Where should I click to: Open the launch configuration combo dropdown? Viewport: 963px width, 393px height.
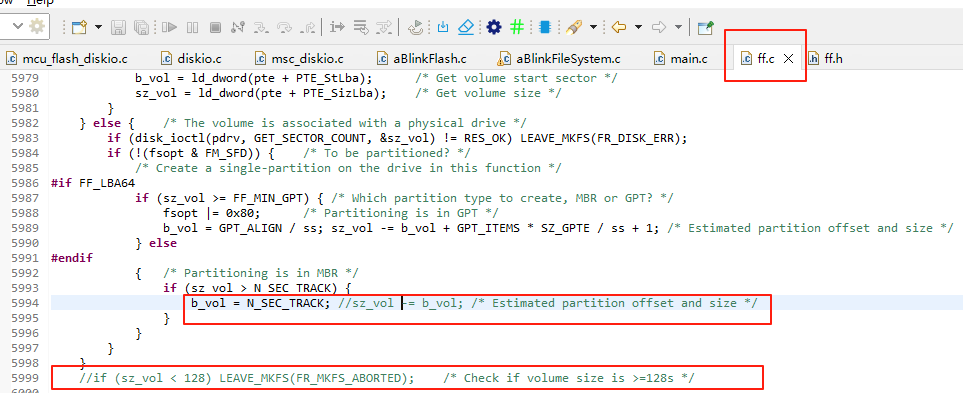pyautogui.click(x=17, y=26)
